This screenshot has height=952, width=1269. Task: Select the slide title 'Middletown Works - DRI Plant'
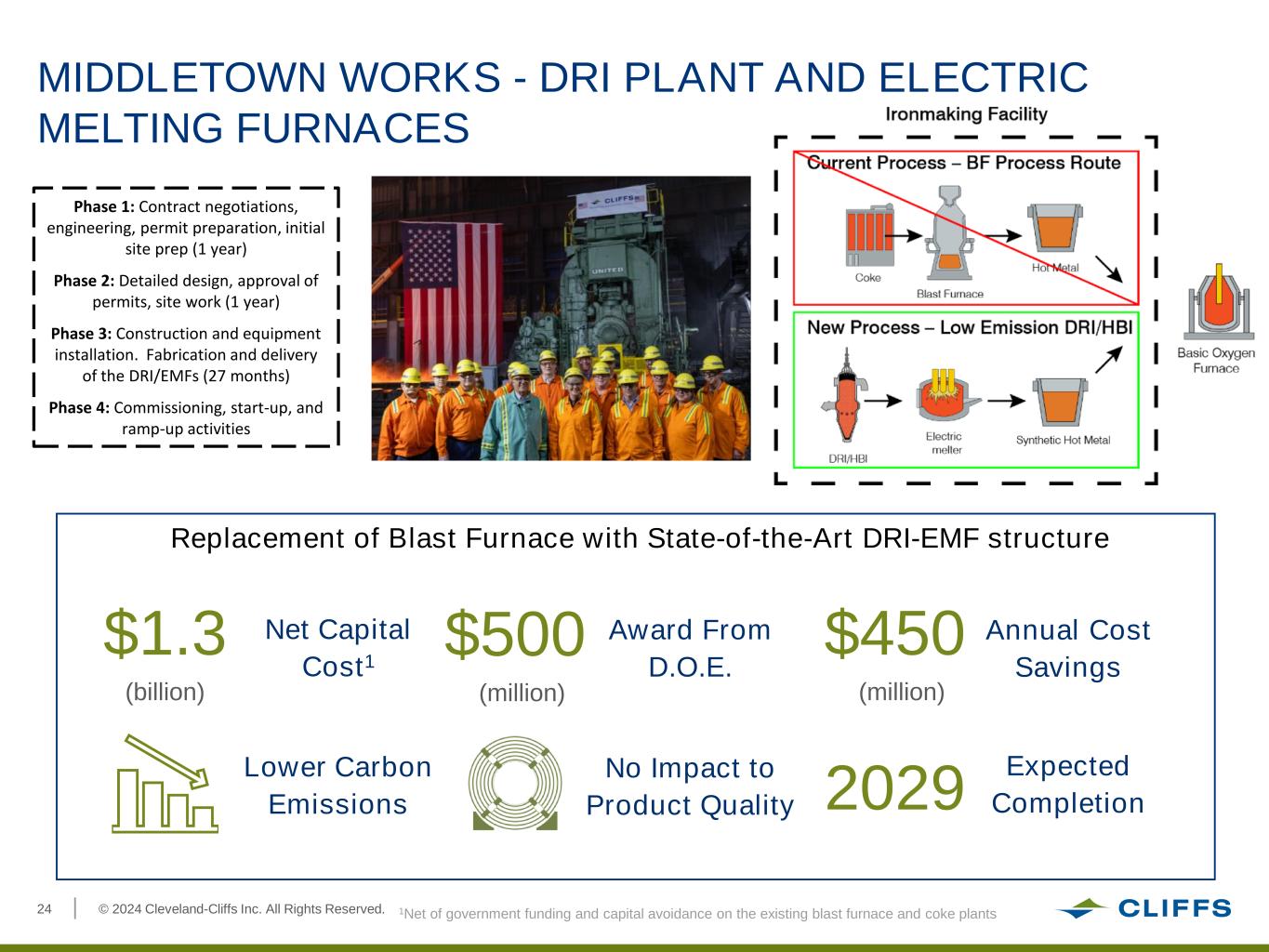coord(562,102)
